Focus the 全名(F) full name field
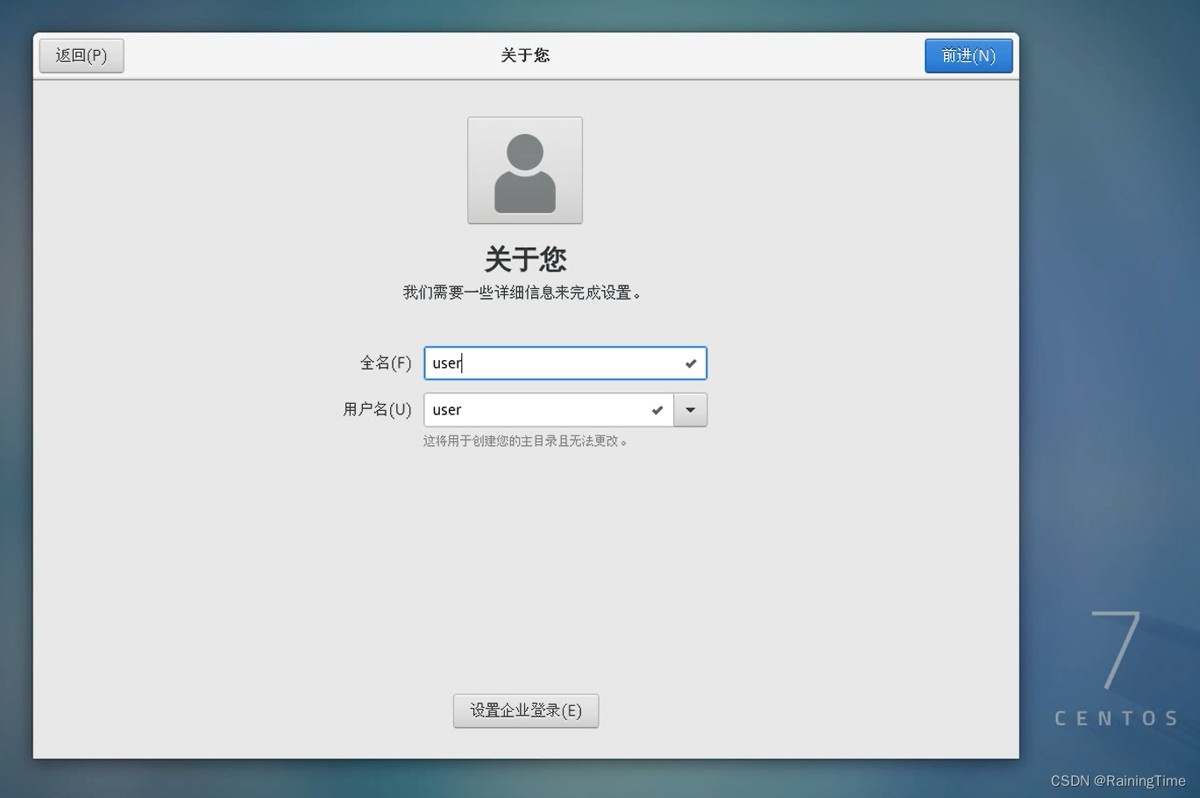Image resolution: width=1200 pixels, height=798 pixels. (565, 363)
